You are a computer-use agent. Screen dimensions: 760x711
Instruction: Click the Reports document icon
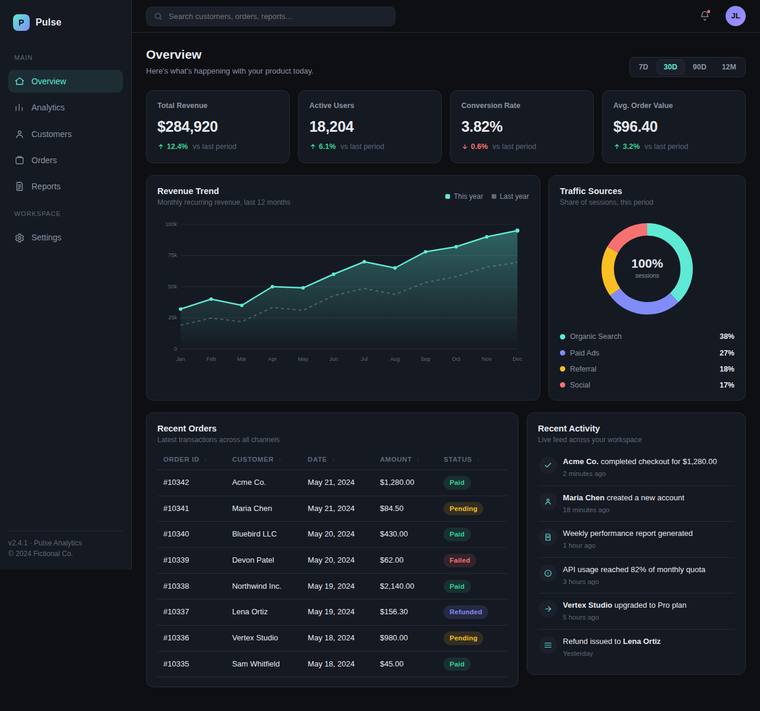(19, 187)
